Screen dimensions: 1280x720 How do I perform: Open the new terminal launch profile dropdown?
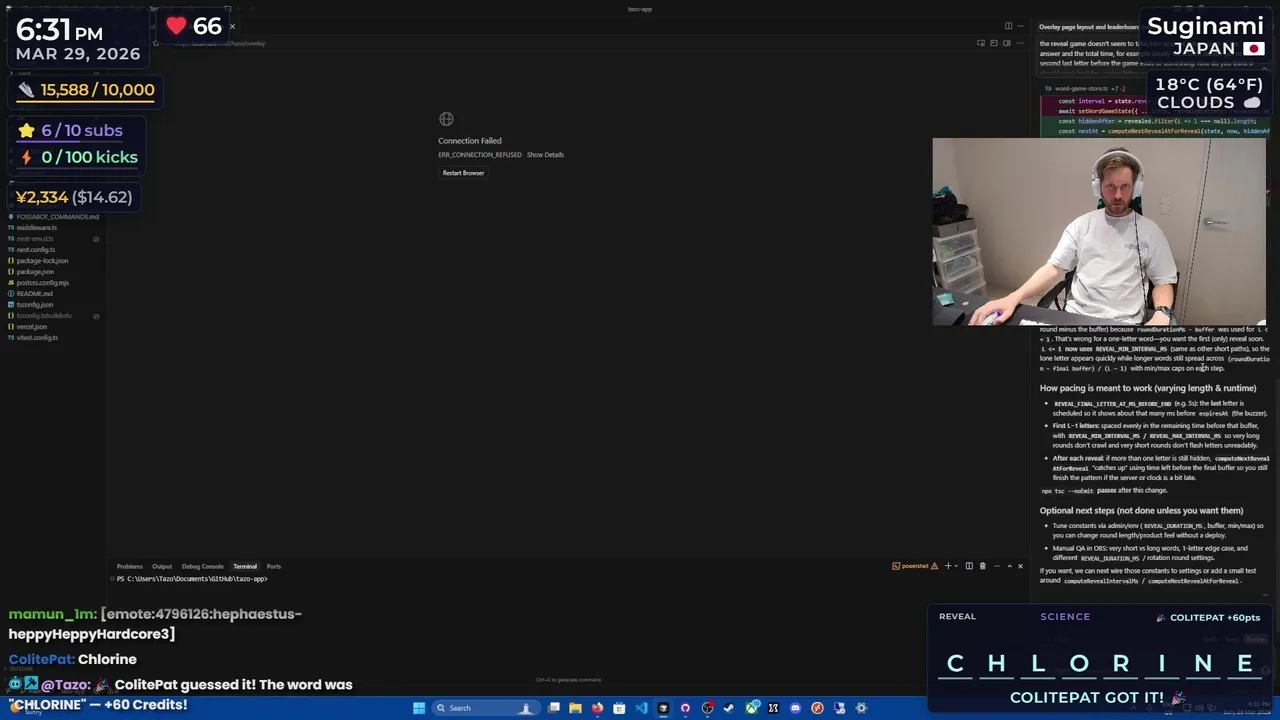click(x=956, y=566)
